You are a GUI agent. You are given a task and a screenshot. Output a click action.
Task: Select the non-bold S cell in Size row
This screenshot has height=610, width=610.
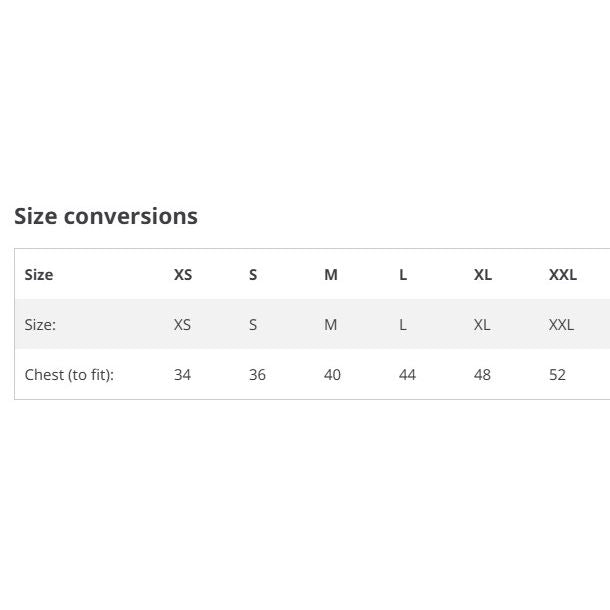253,324
